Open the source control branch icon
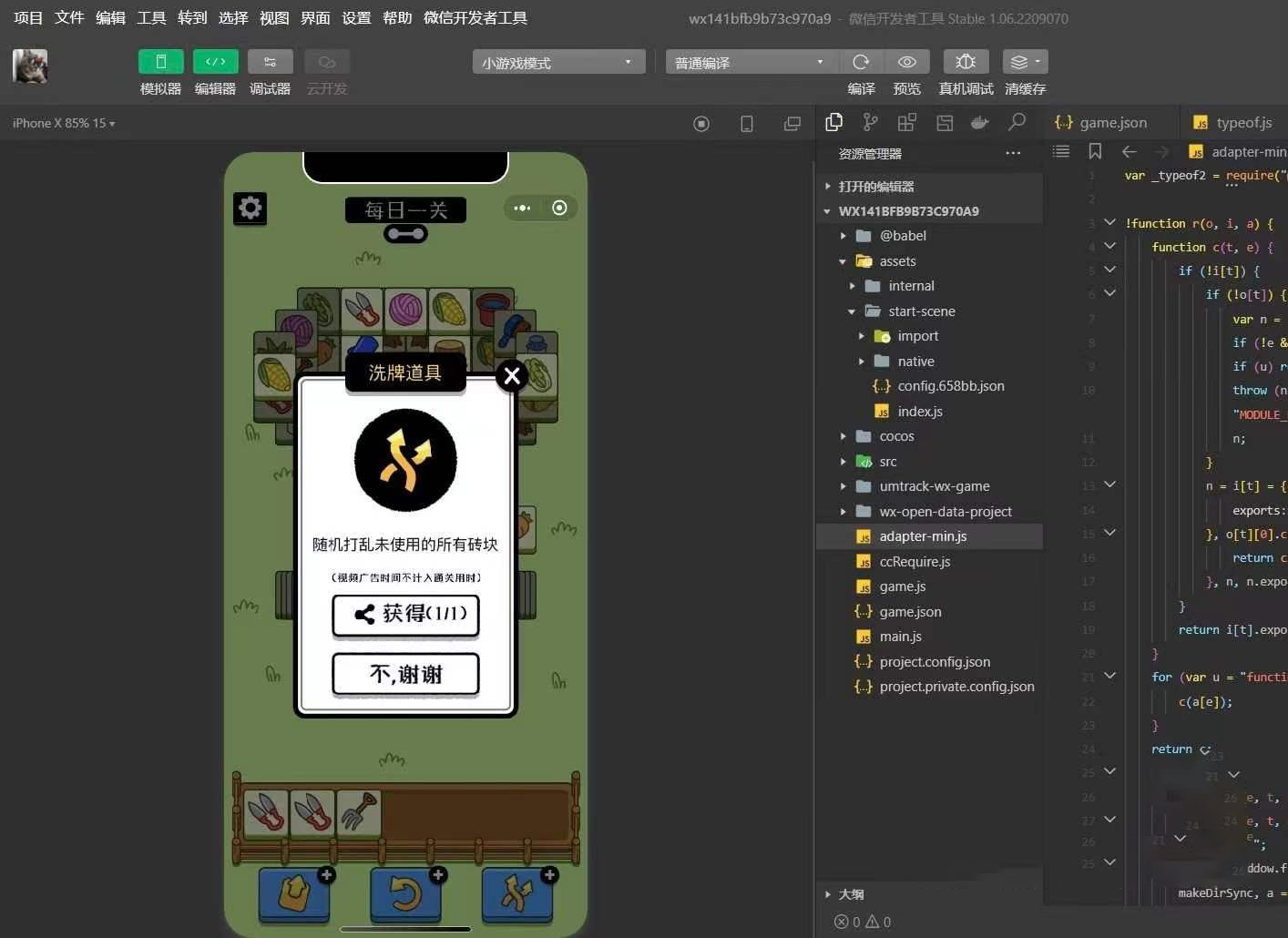1288x938 pixels. point(871,122)
